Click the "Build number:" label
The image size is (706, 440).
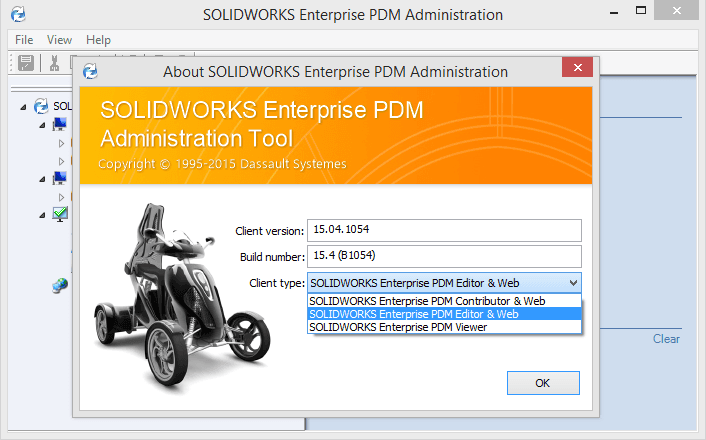[x=272, y=257]
